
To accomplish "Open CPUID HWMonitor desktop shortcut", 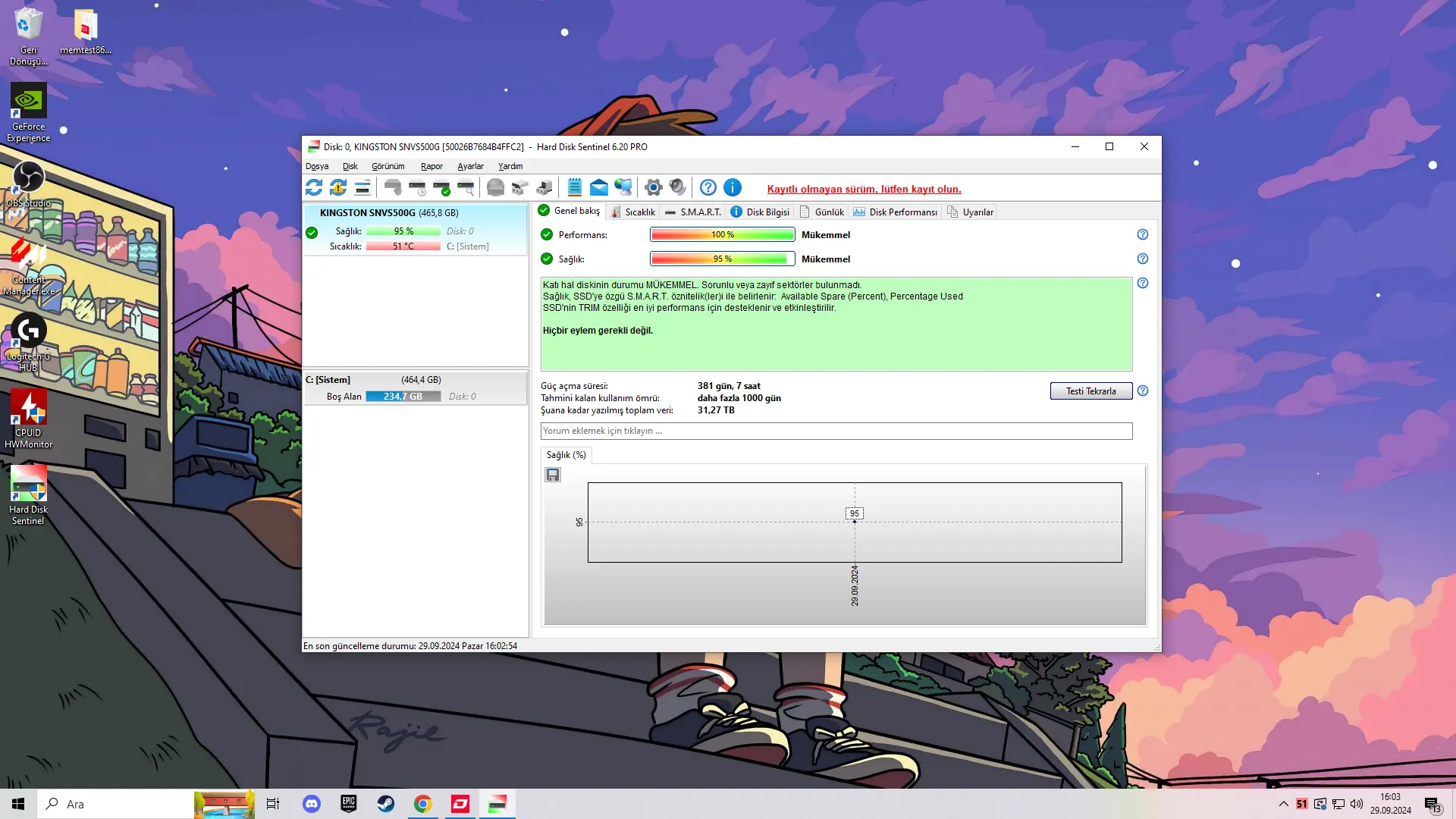I will [x=28, y=419].
